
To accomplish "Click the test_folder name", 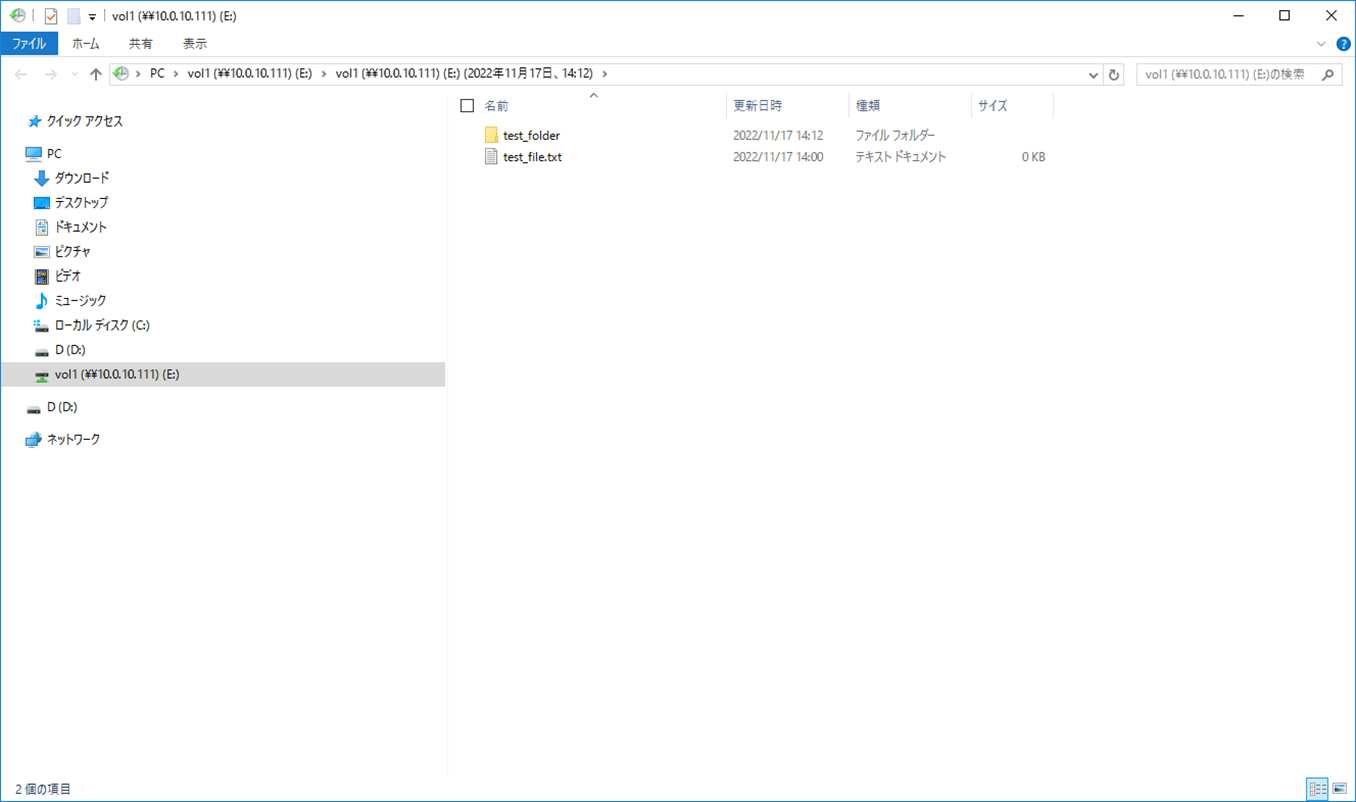I will click(531, 135).
